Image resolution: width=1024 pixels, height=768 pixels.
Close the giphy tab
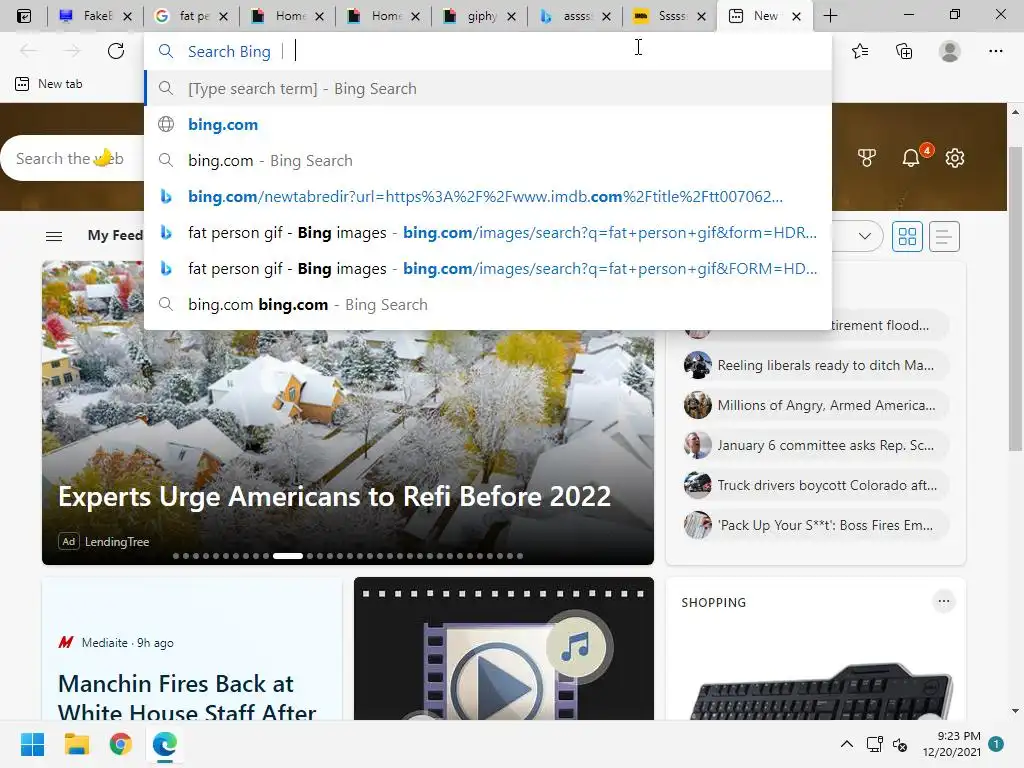(x=511, y=16)
